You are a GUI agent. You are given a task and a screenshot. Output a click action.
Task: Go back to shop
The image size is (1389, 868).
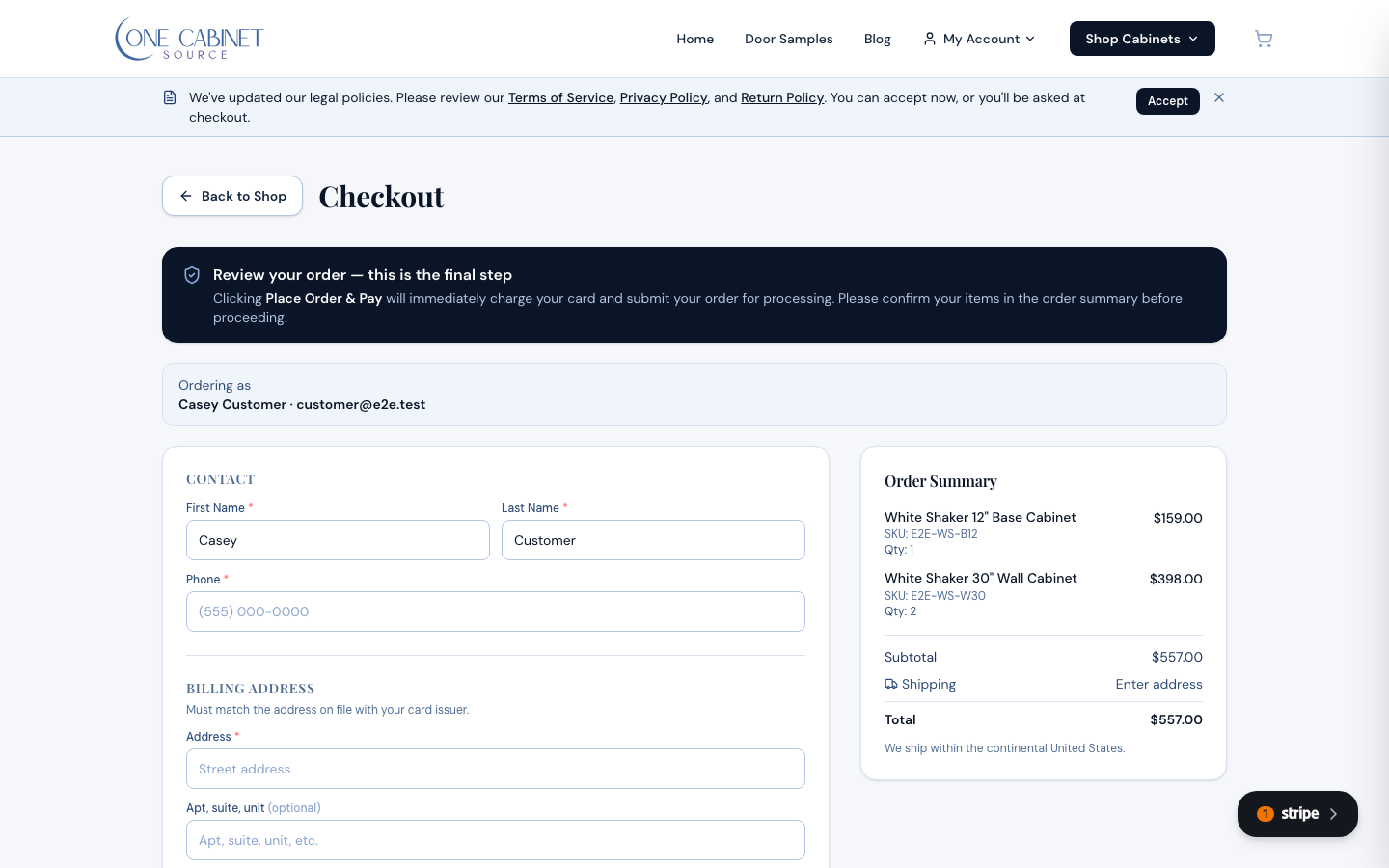[x=232, y=196]
